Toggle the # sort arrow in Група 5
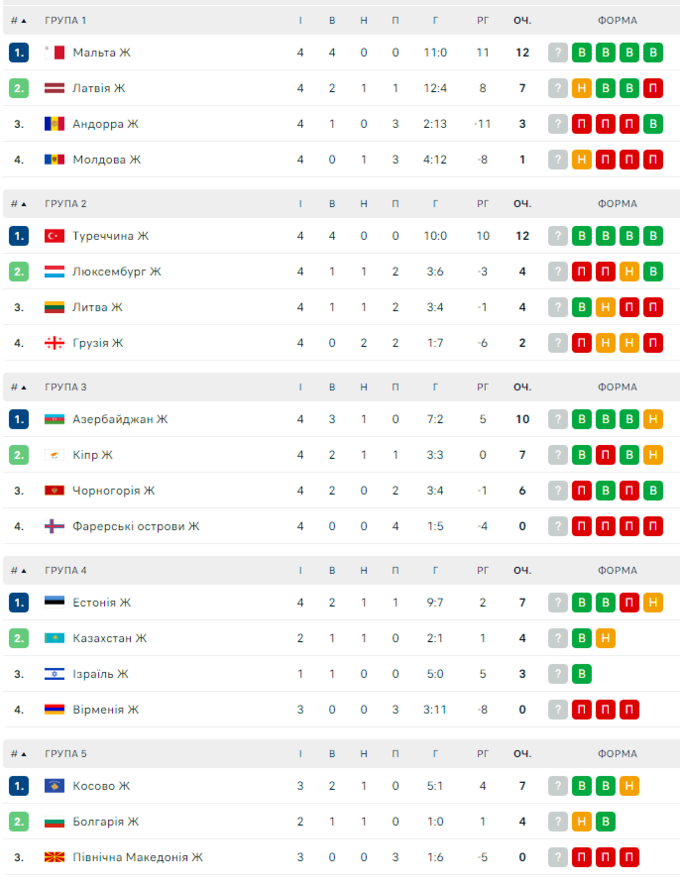 pos(19,754)
